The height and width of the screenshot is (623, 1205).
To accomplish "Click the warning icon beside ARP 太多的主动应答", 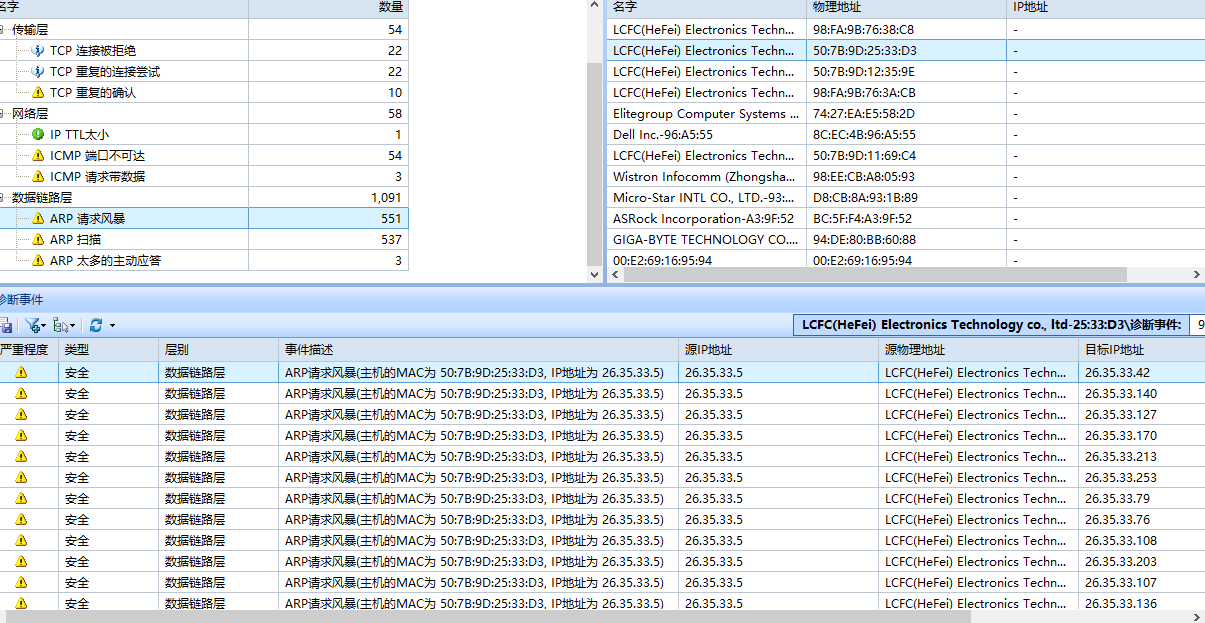I will (x=38, y=260).
